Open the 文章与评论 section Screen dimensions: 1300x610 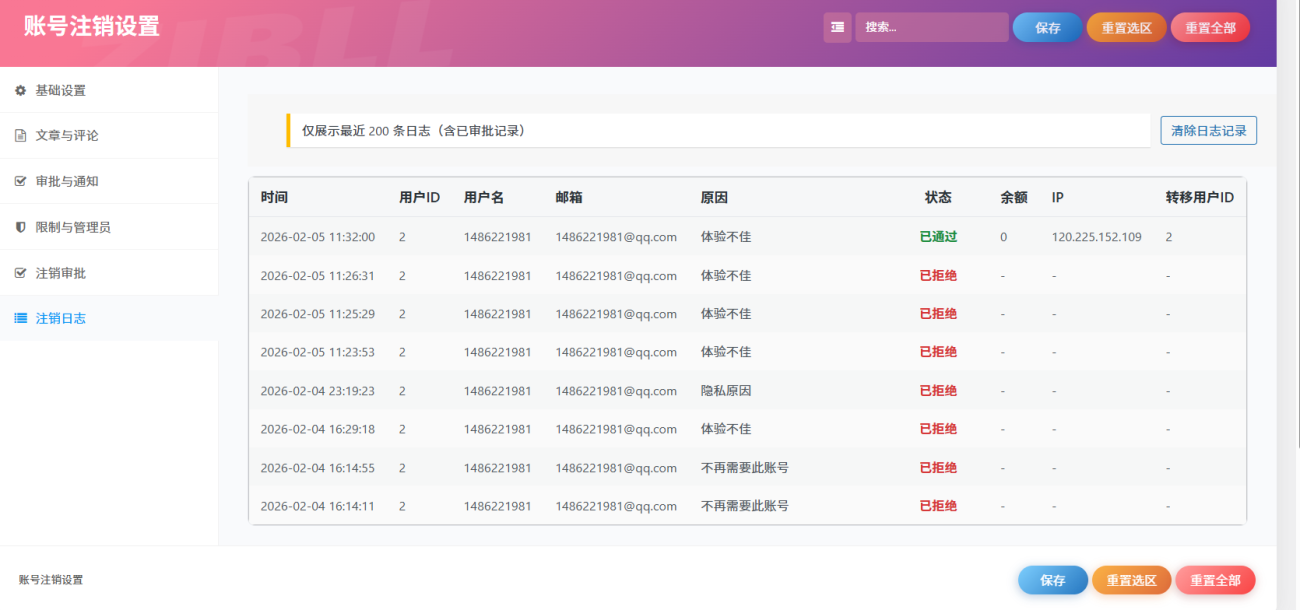pyautogui.click(x=67, y=136)
